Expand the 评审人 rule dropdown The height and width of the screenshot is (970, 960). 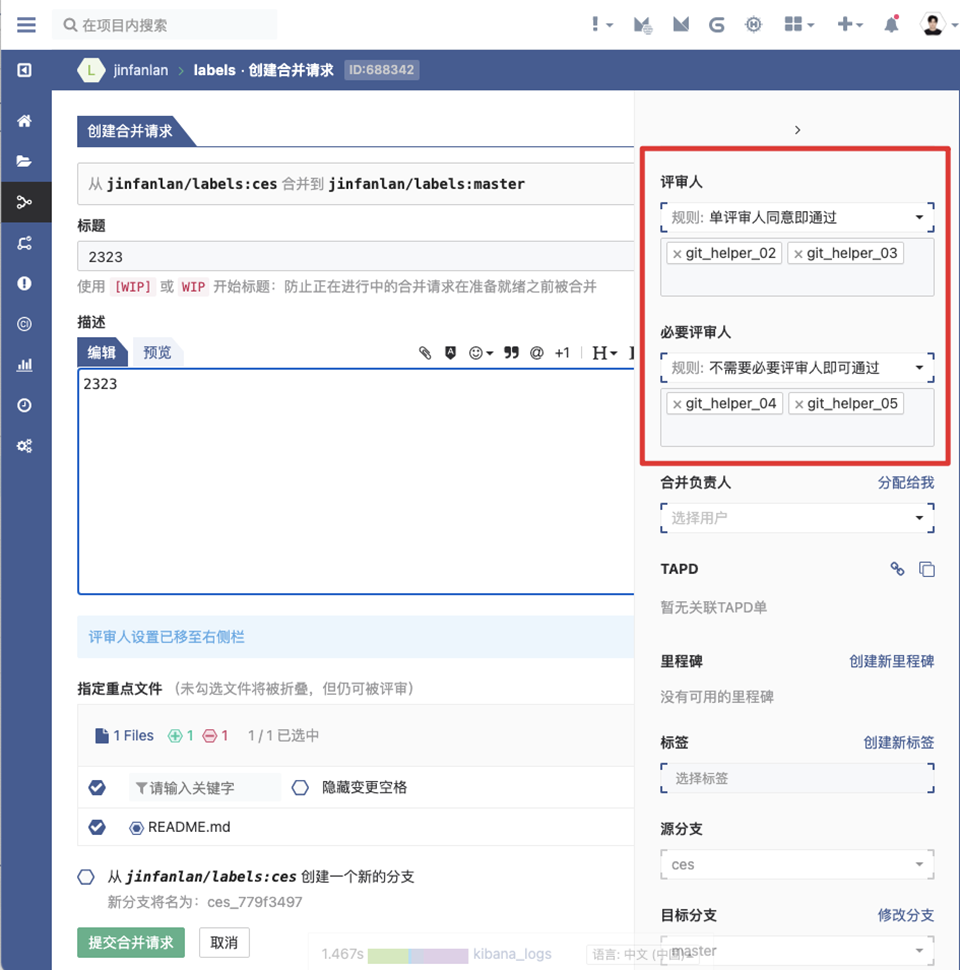click(797, 217)
